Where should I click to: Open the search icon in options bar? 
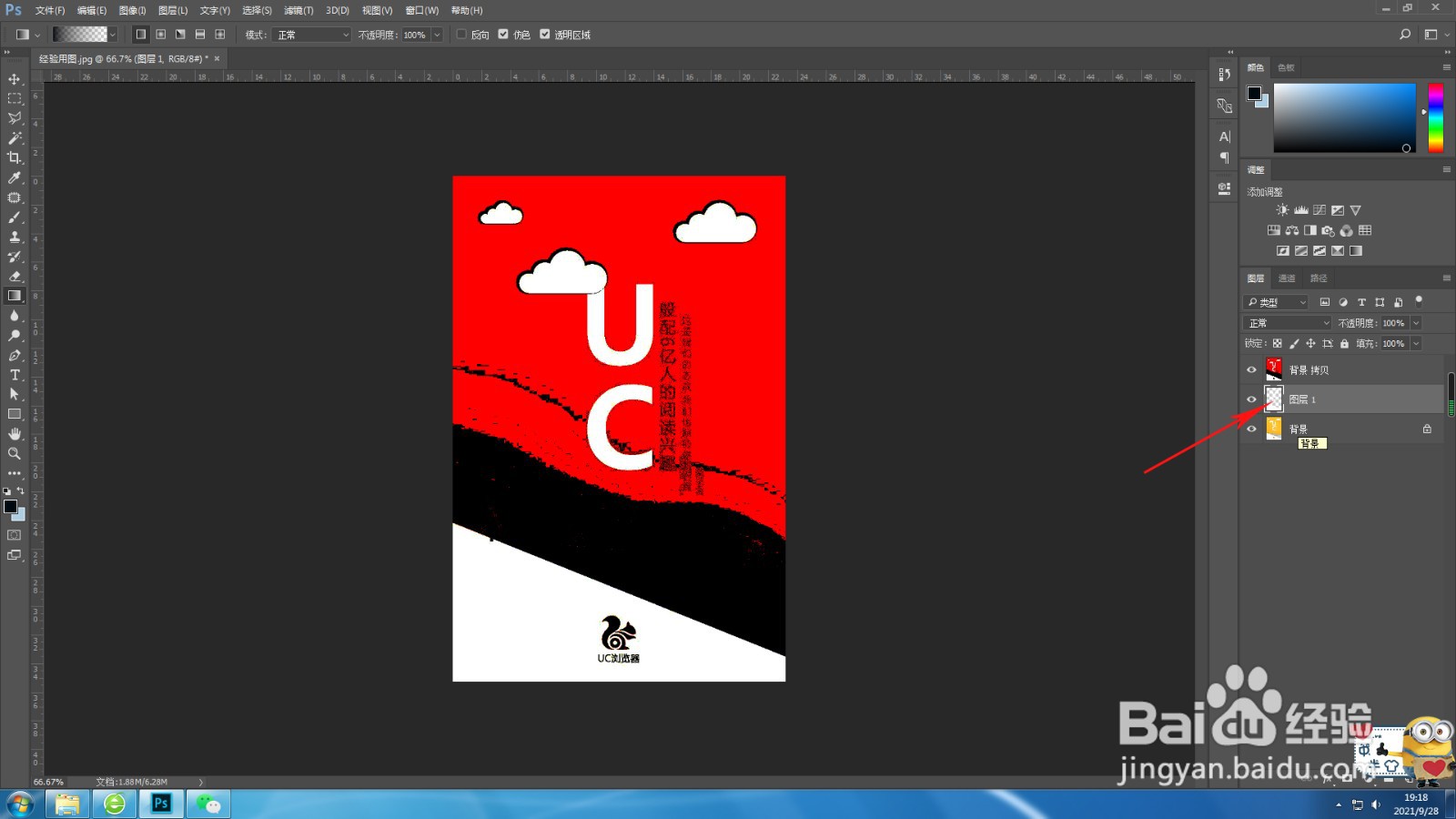pyautogui.click(x=1405, y=35)
